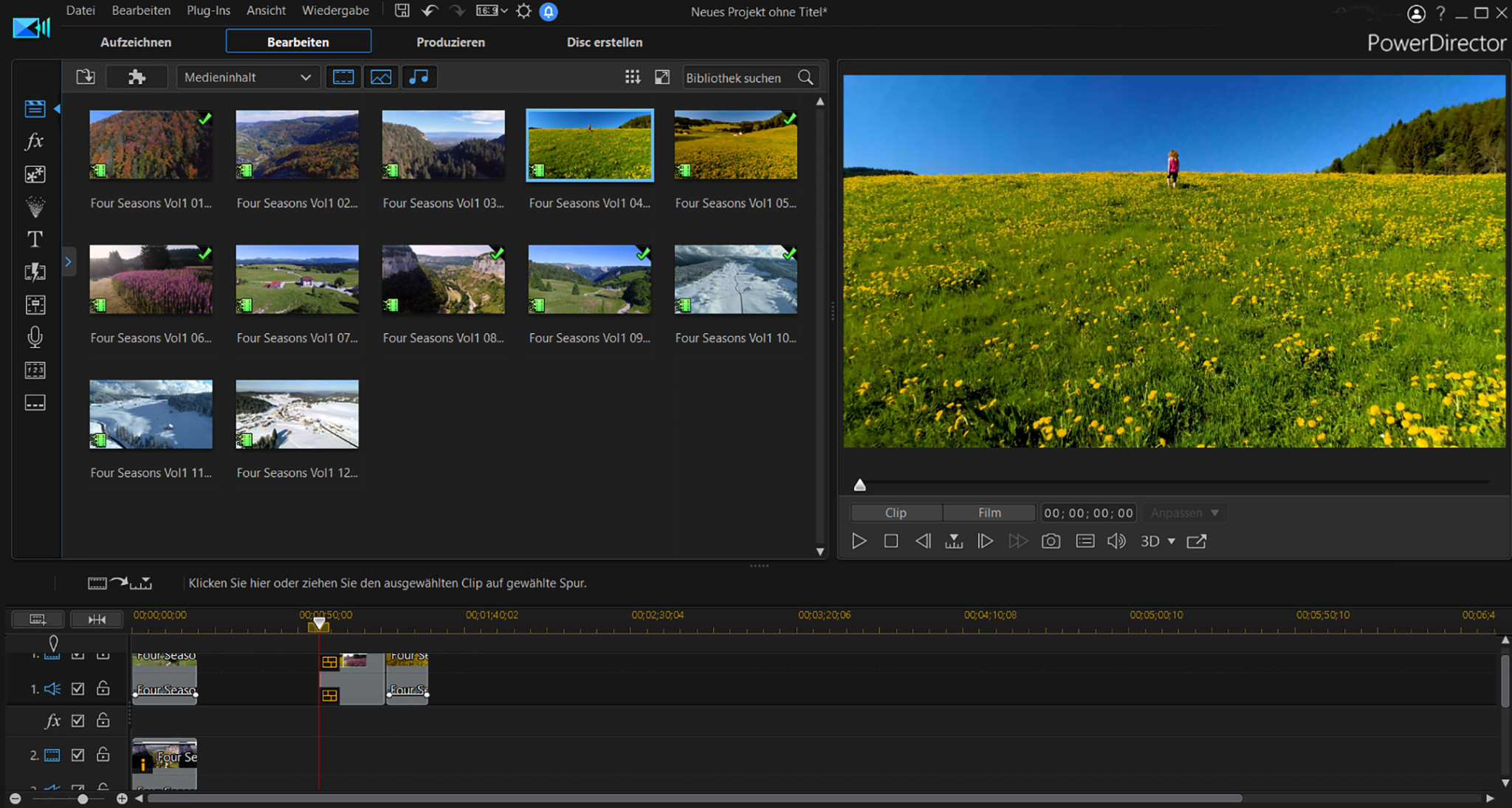Open the Particle Room in sidebar
This screenshot has width=1512, height=808.
pyautogui.click(x=35, y=207)
